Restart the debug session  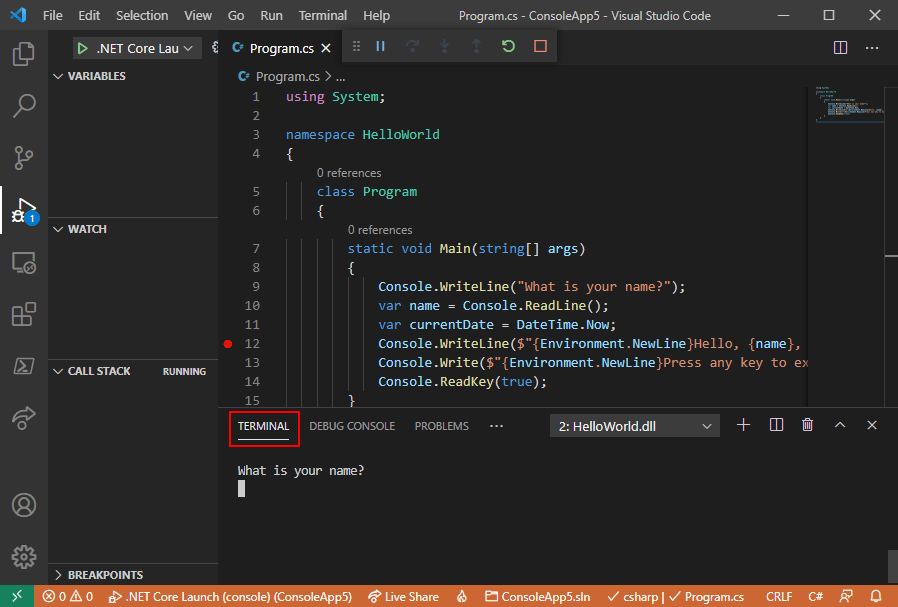pos(508,46)
